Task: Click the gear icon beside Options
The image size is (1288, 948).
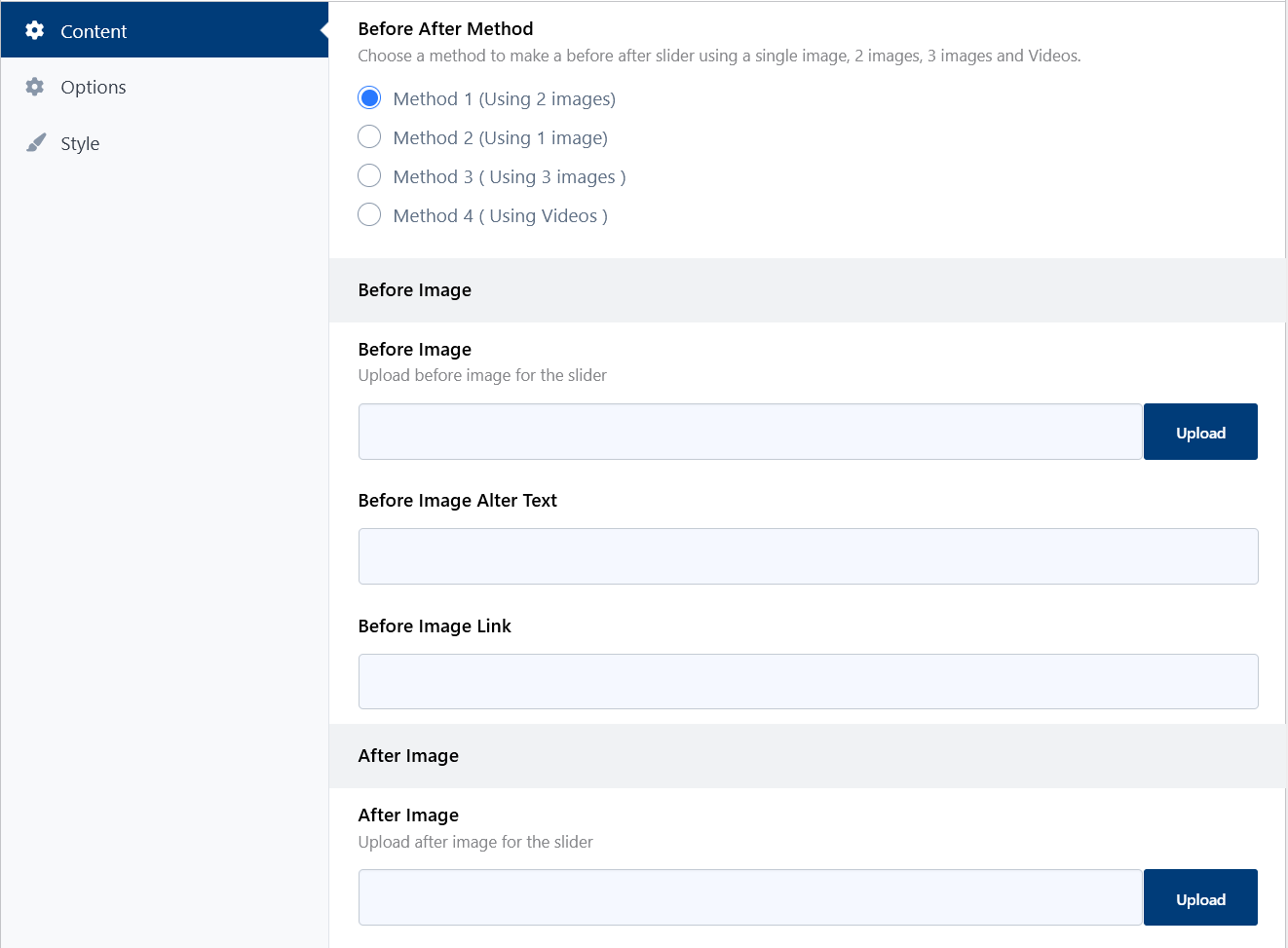Action: [35, 87]
